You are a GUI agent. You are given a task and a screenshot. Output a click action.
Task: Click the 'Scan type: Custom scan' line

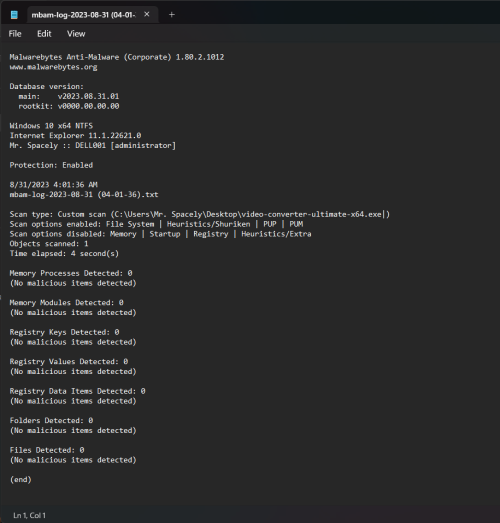200,214
